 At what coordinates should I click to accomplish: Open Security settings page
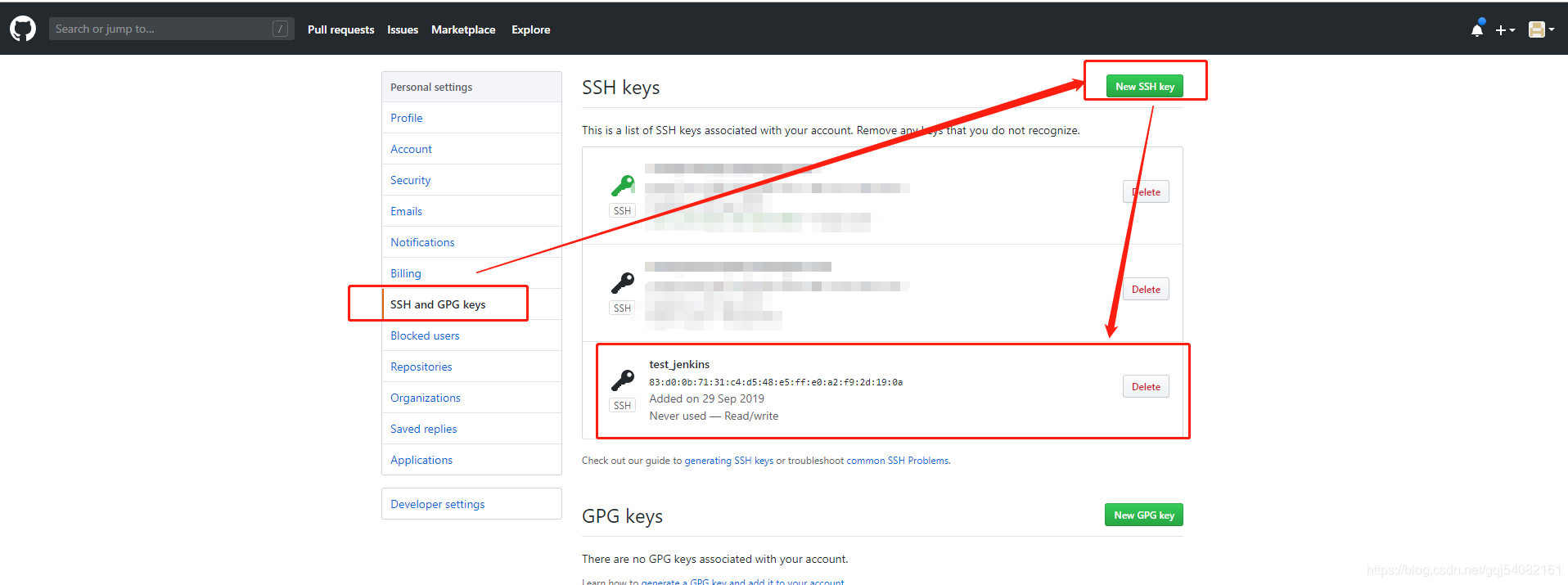[471, 180]
